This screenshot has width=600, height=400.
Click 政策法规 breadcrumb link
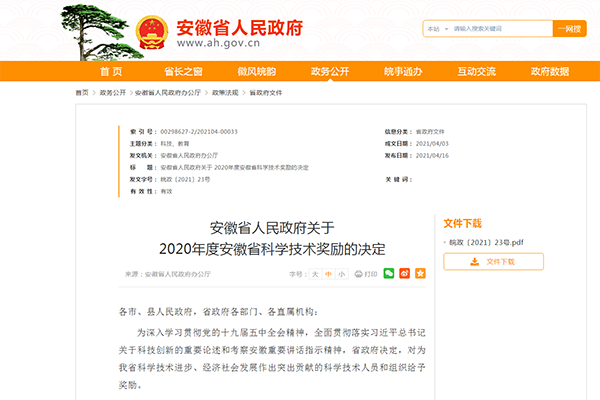click(224, 92)
